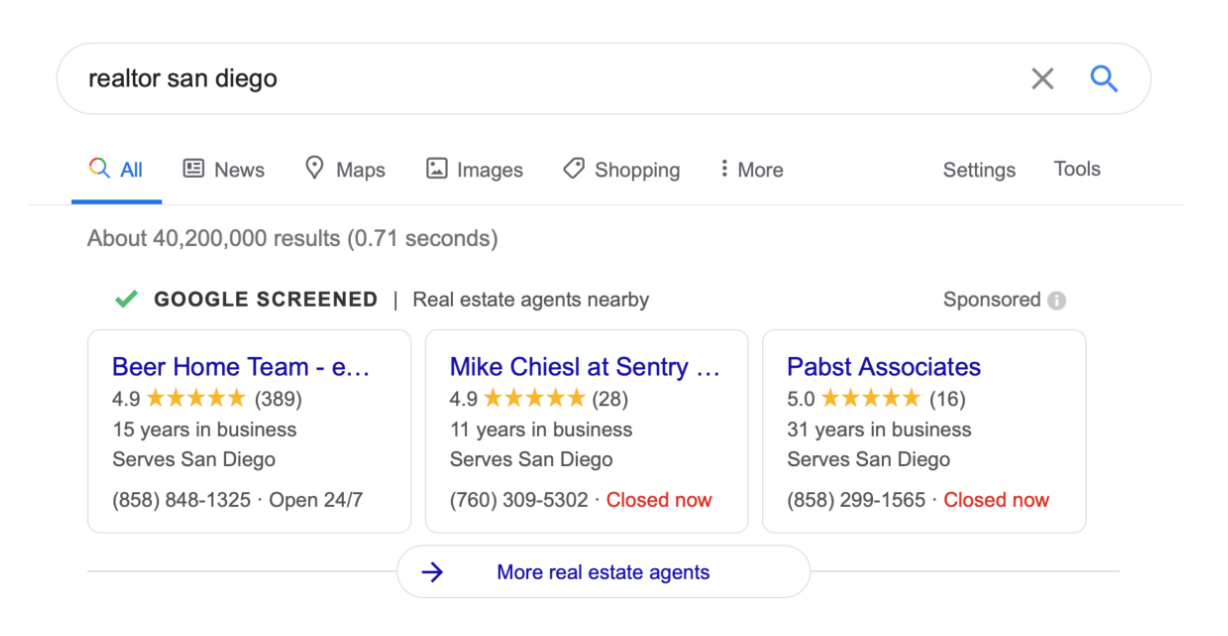Open Mike Chiesl at Sentry listing
Viewport: 1228px width, 636px height.
(x=585, y=367)
